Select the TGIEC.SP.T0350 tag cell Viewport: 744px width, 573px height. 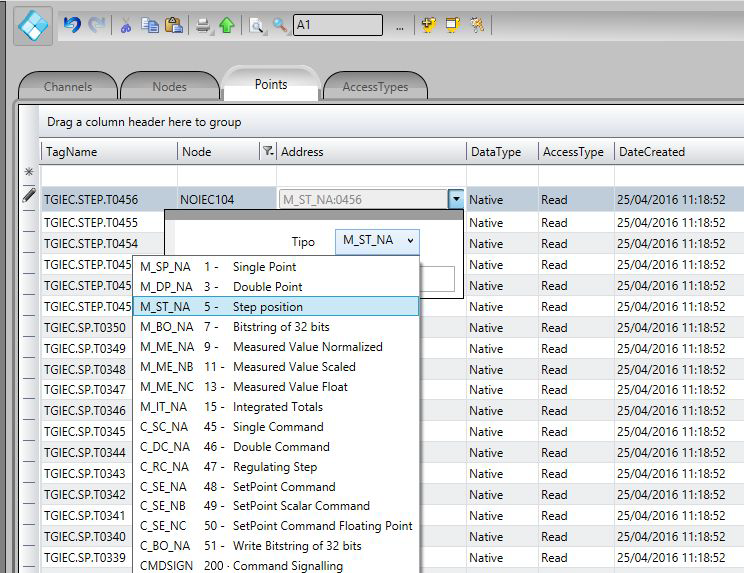click(x=86, y=327)
